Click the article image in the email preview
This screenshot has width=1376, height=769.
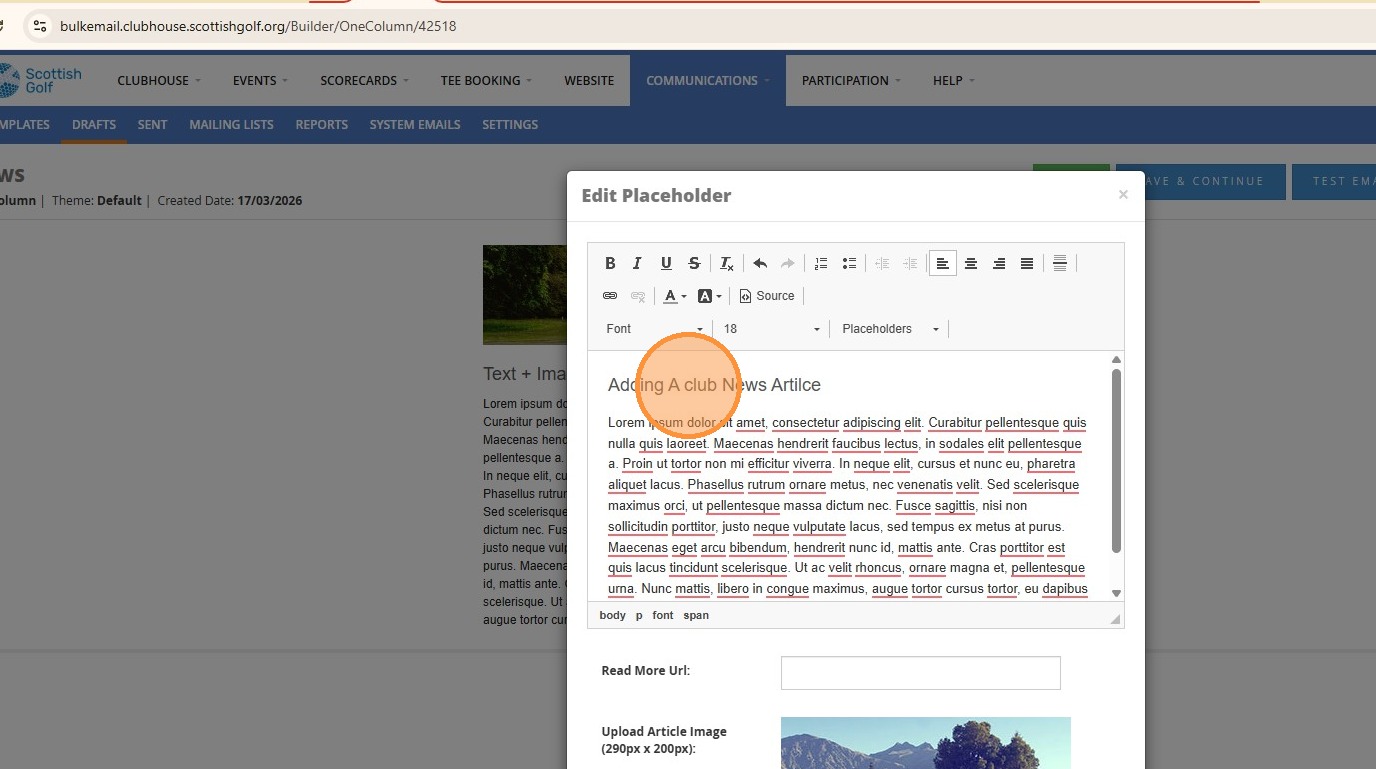click(x=525, y=295)
